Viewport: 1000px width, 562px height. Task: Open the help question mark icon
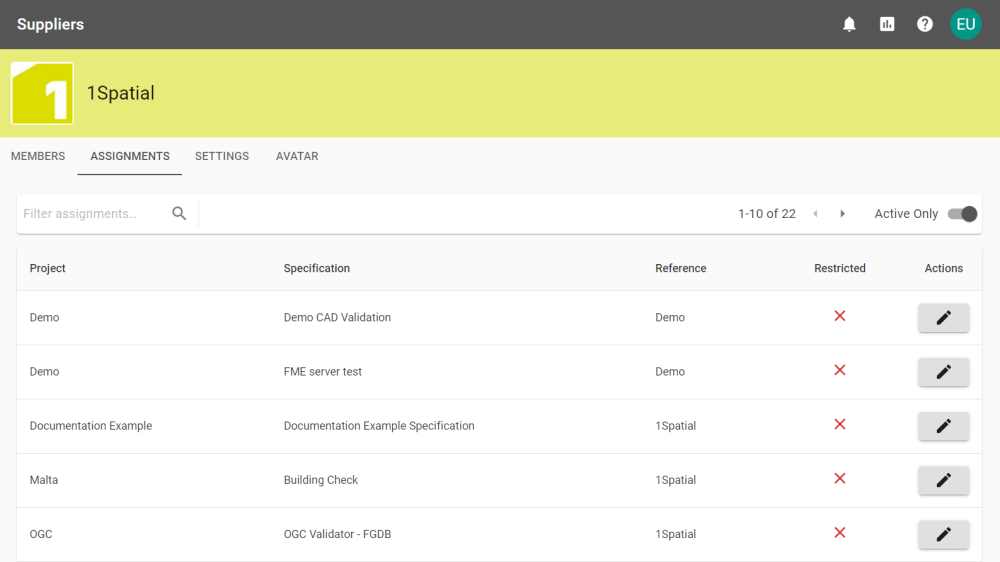[925, 24]
